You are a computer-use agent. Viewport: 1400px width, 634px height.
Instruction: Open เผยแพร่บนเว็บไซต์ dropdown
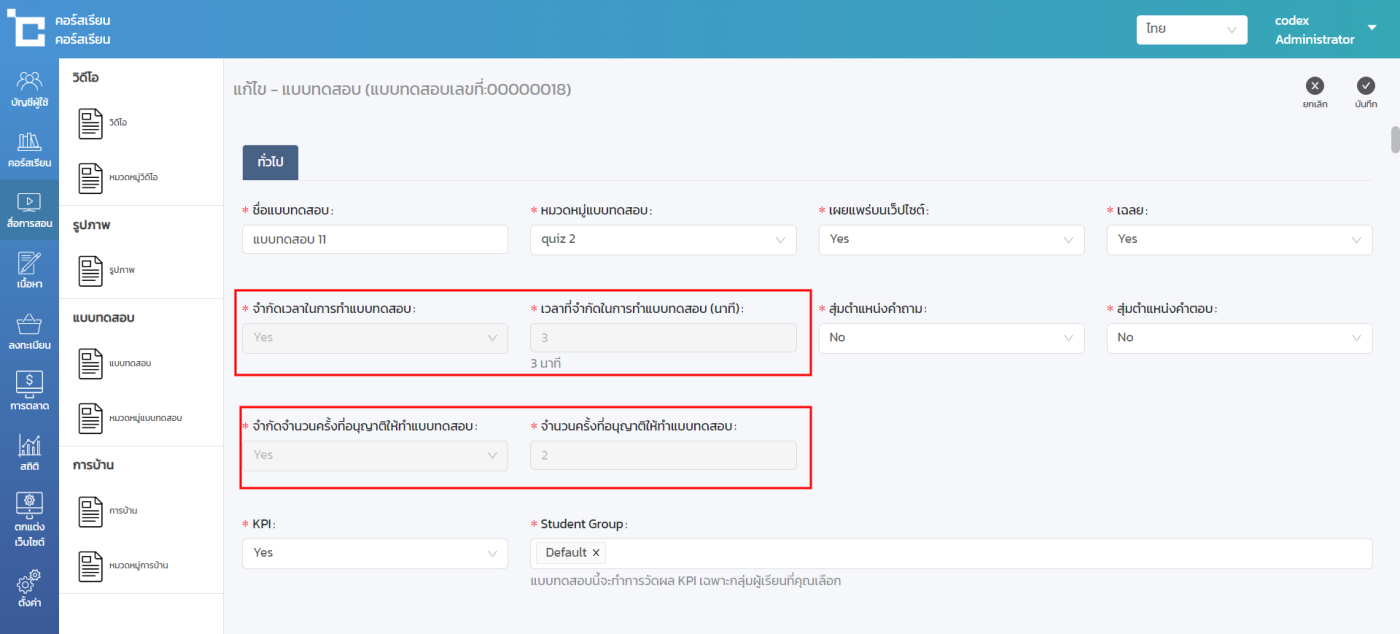click(x=950, y=239)
